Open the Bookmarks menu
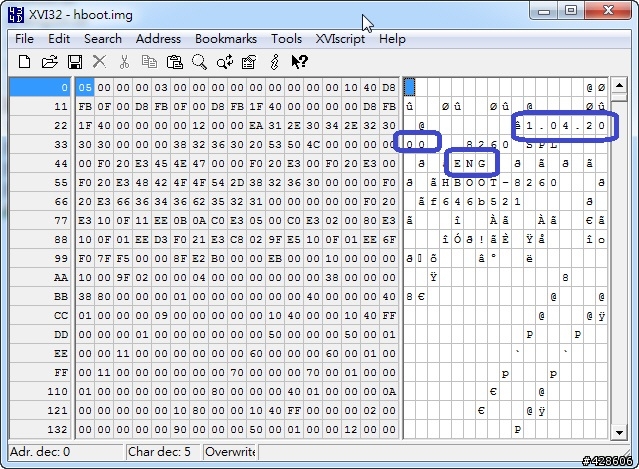Viewport: 639px width, 469px height. pyautogui.click(x=226, y=39)
